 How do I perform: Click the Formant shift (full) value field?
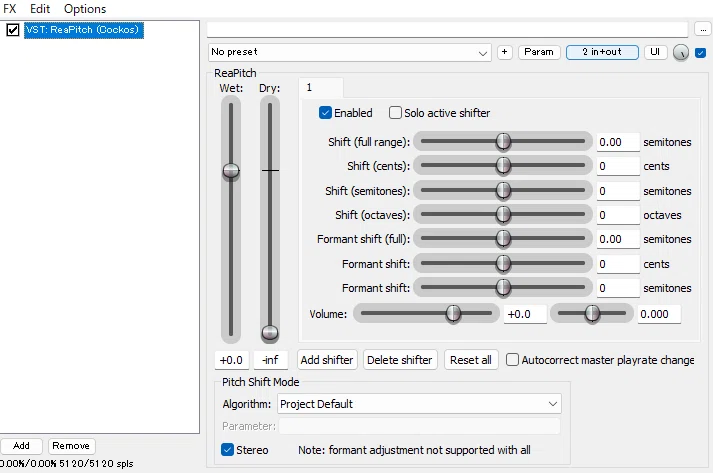tap(618, 239)
